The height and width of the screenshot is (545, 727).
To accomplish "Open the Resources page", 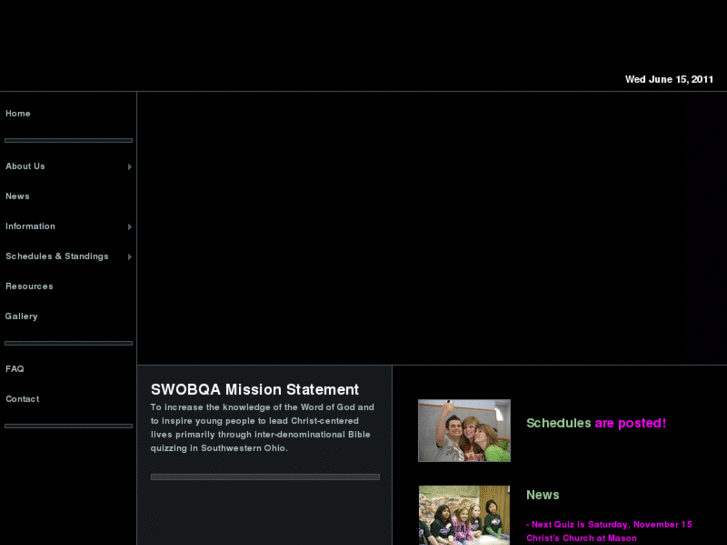I will tap(29, 286).
